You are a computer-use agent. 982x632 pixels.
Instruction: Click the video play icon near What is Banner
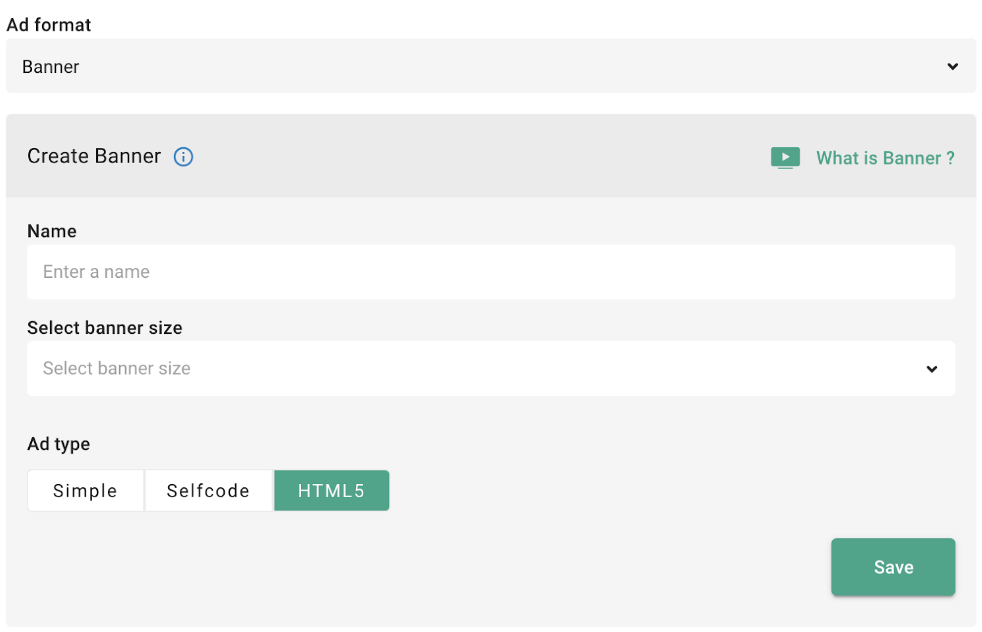(785, 158)
